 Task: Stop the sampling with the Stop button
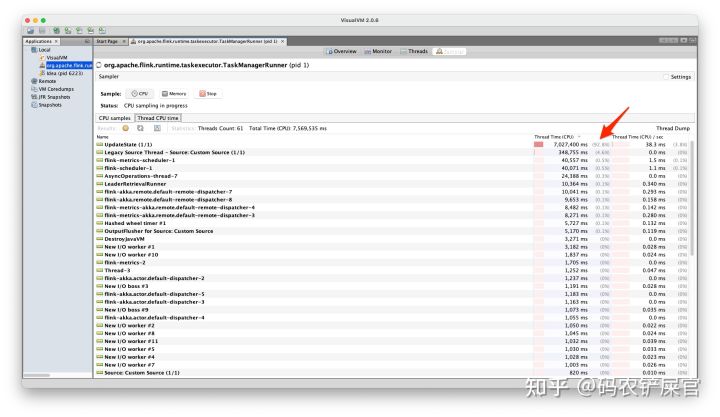(208, 94)
